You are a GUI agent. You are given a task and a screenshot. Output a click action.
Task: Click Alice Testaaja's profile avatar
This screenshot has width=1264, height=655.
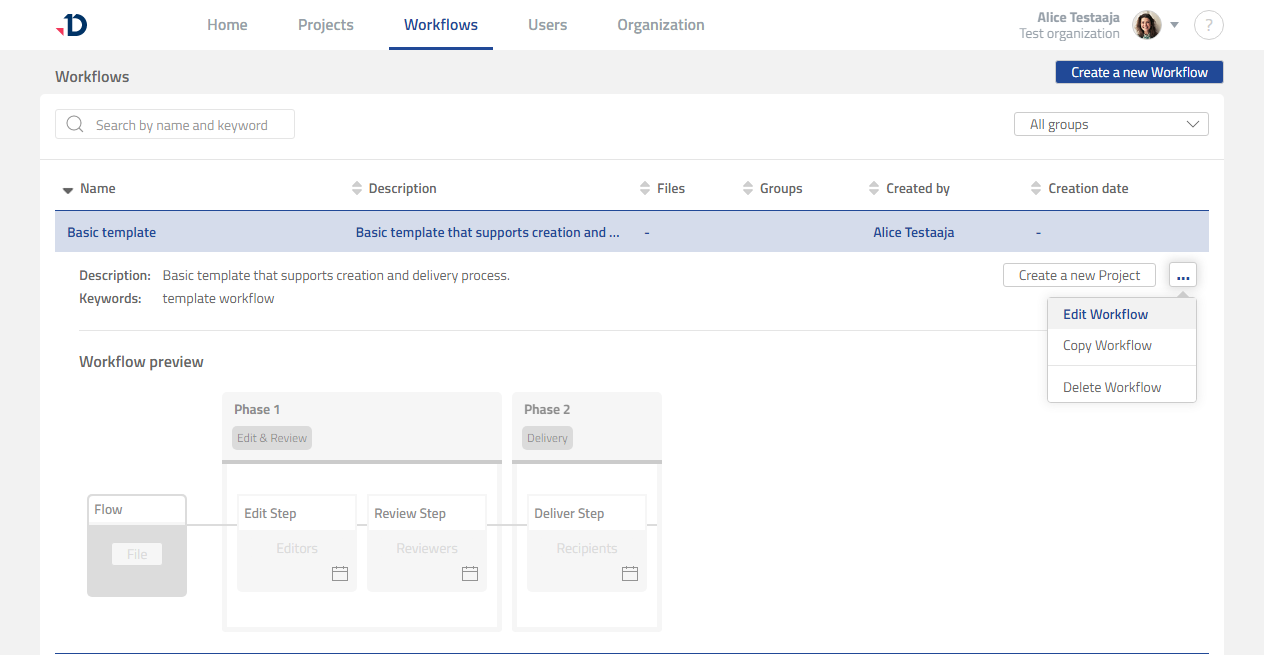(1146, 25)
